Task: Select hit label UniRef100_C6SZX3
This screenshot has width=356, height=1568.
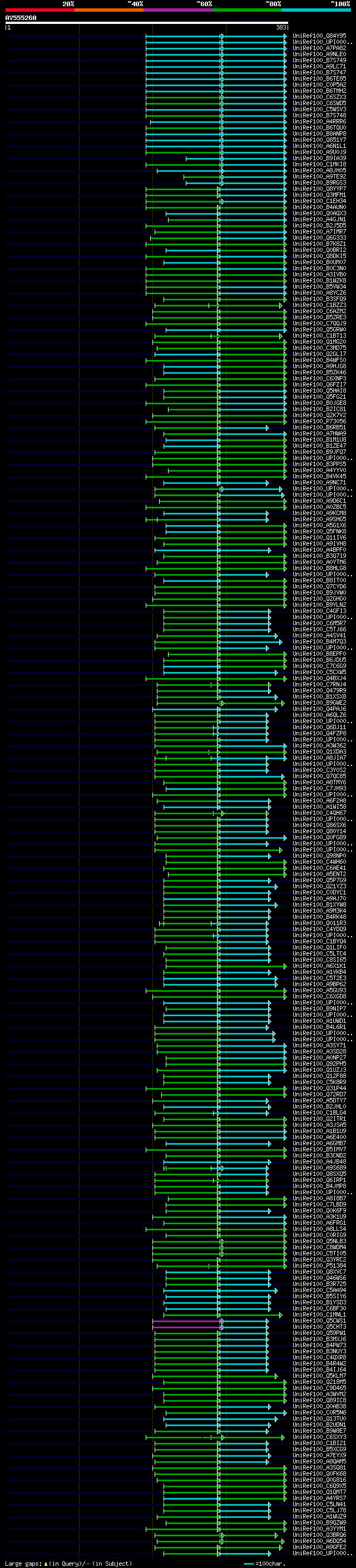Action: click(x=319, y=97)
